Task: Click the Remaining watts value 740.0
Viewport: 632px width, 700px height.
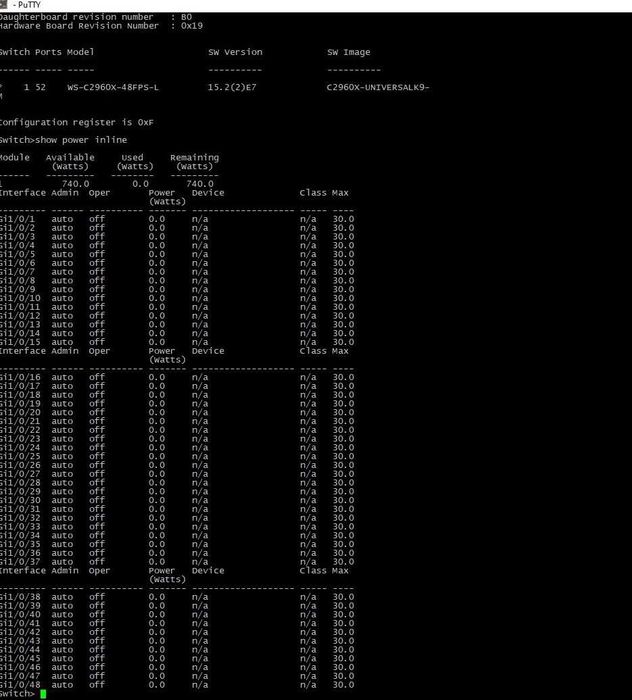Action: 200,184
